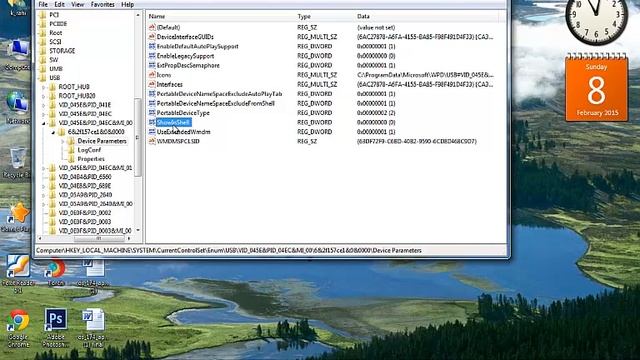The width and height of the screenshot is (640, 360).
Task: Select the Root key folder icon
Action: (42, 33)
